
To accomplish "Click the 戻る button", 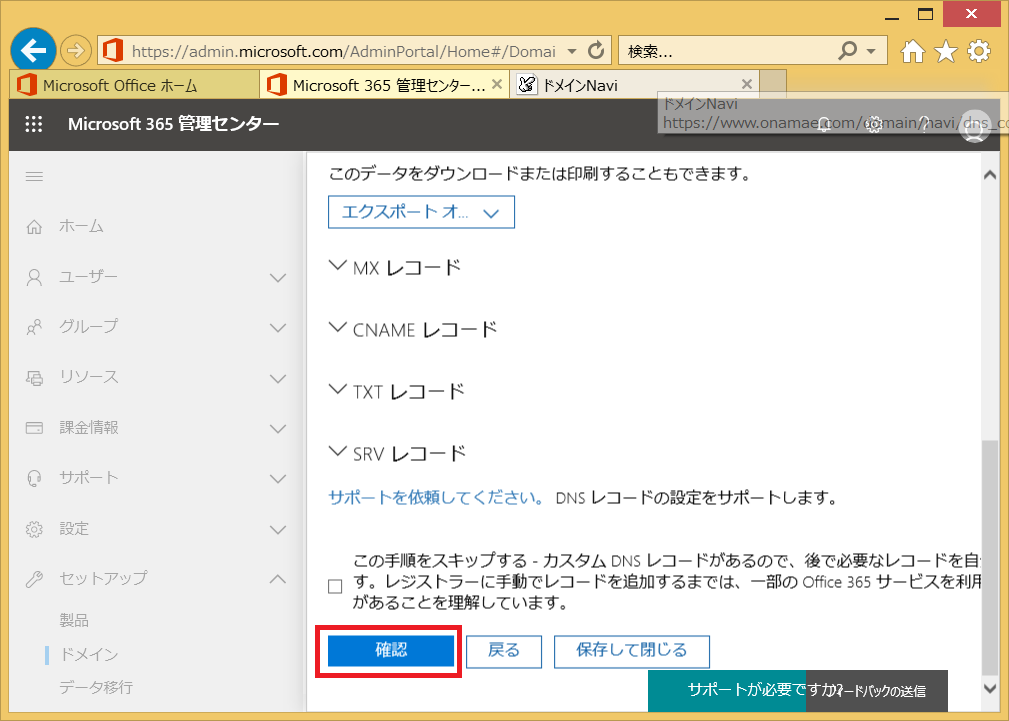I will click(x=504, y=651).
